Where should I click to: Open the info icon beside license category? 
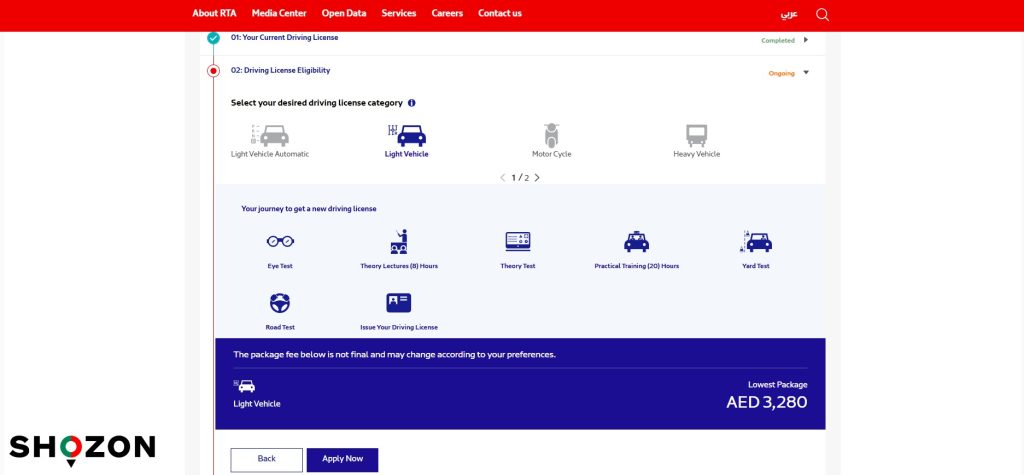411,103
